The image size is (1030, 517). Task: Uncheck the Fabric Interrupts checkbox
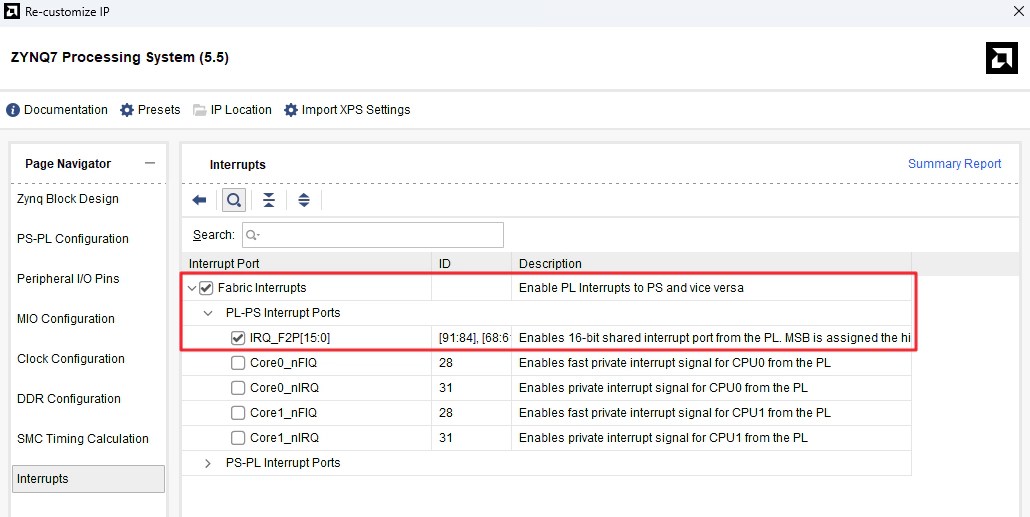[206, 288]
